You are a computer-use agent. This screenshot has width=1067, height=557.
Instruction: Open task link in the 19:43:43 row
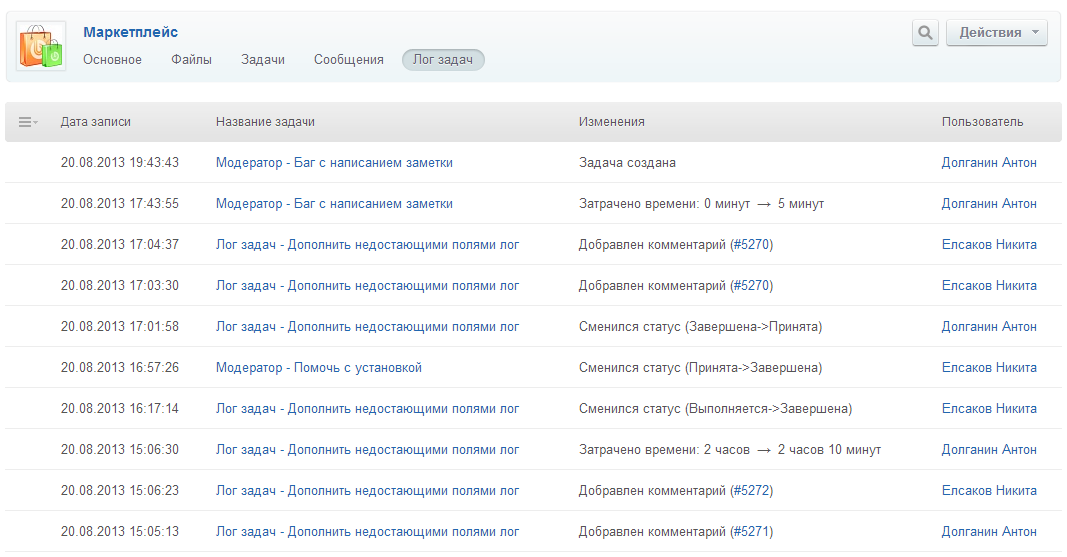[334, 163]
